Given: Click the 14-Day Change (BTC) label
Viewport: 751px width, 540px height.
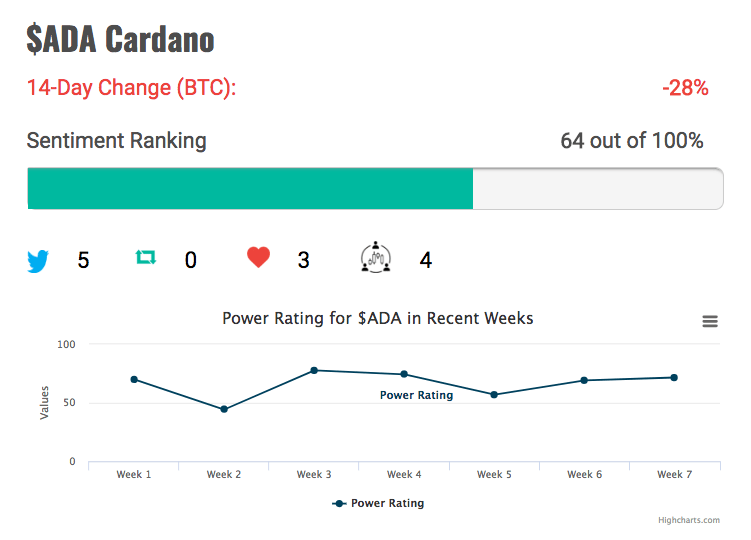Looking at the screenshot, I should tap(131, 88).
